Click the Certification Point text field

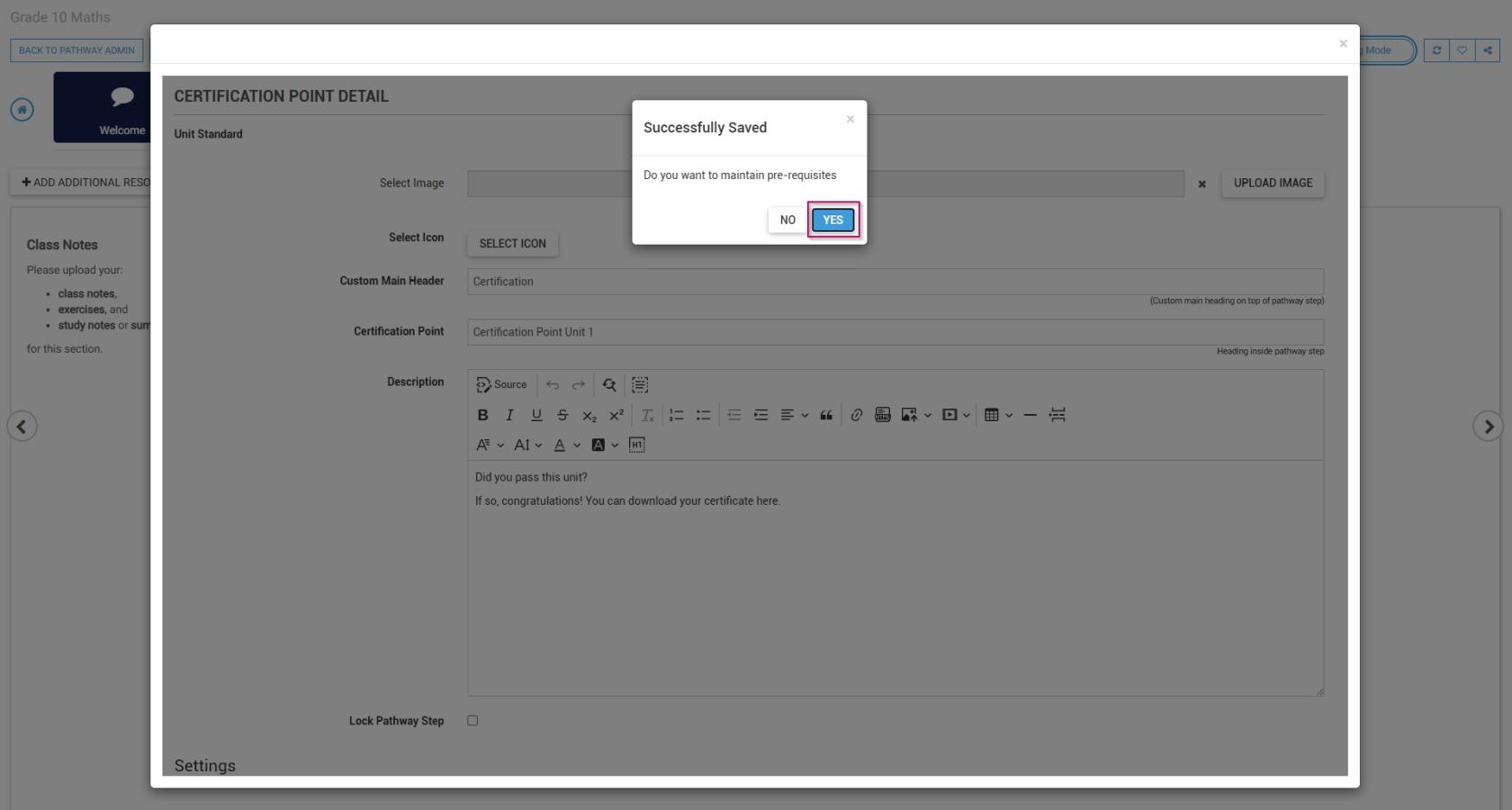pyautogui.click(x=895, y=331)
